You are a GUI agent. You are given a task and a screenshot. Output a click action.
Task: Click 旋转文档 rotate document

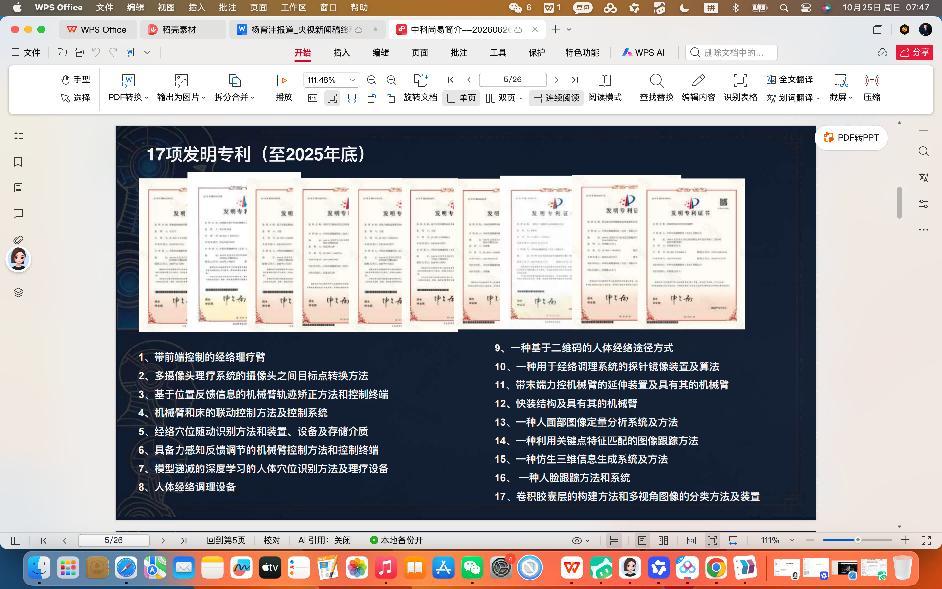420,88
